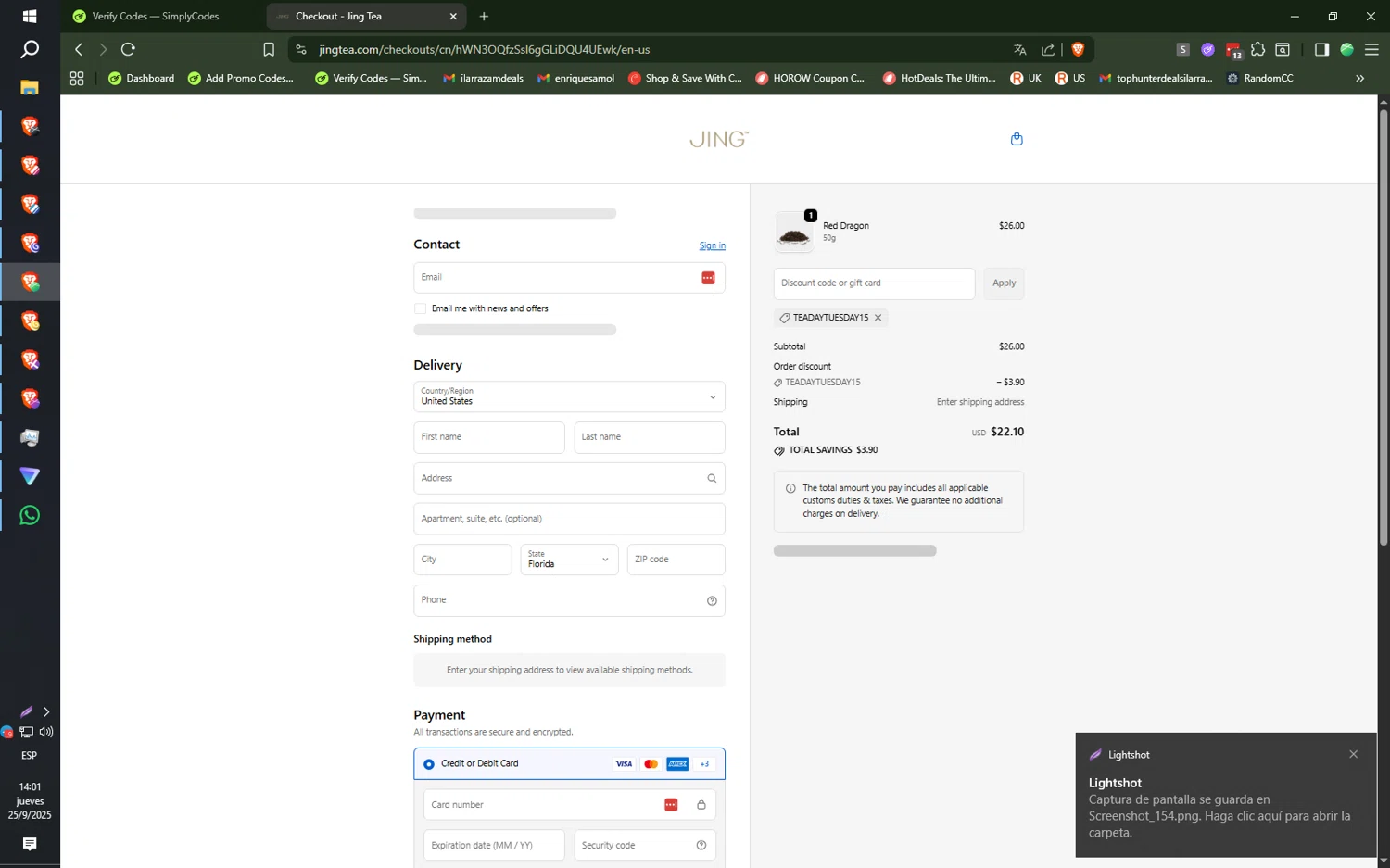Open the Country/Region dropdown
Viewport: 1390px width, 868px height.
[569, 396]
